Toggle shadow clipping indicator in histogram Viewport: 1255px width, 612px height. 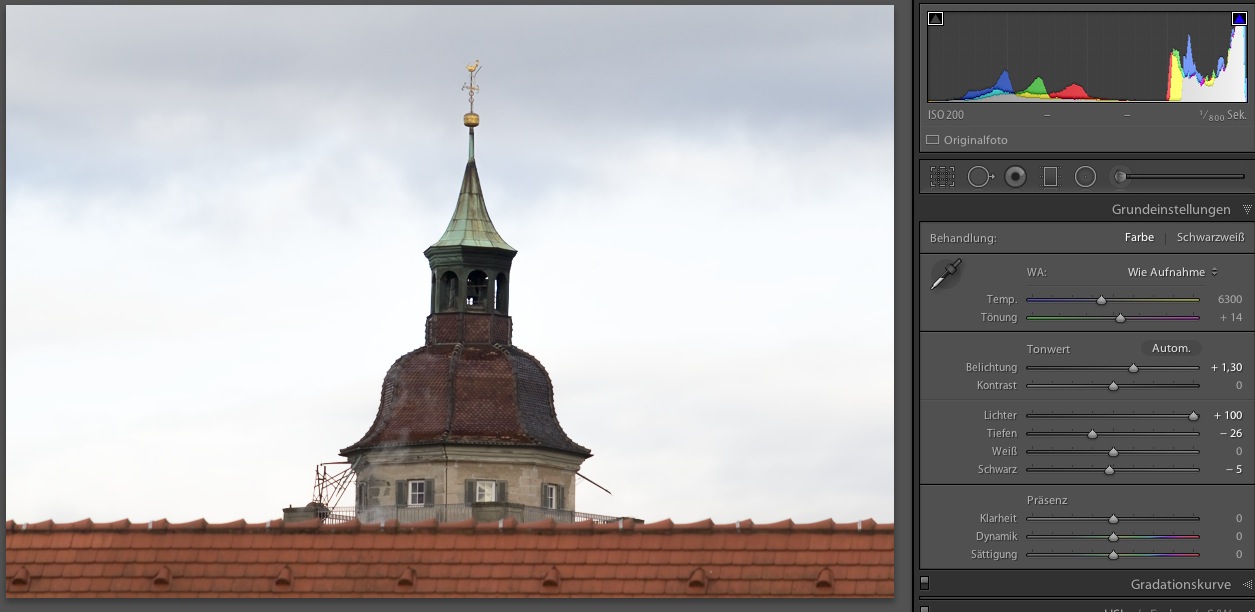tap(935, 18)
